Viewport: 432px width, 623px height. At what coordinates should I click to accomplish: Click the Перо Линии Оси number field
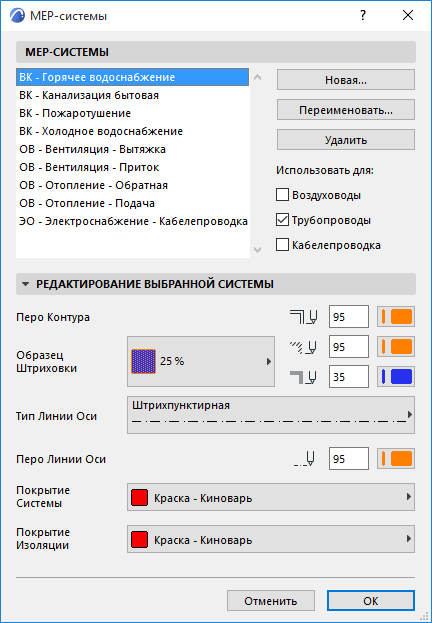(x=349, y=459)
